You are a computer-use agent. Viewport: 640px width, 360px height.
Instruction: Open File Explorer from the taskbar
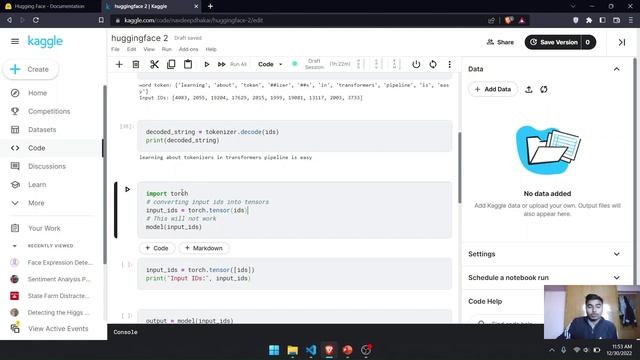coord(292,350)
